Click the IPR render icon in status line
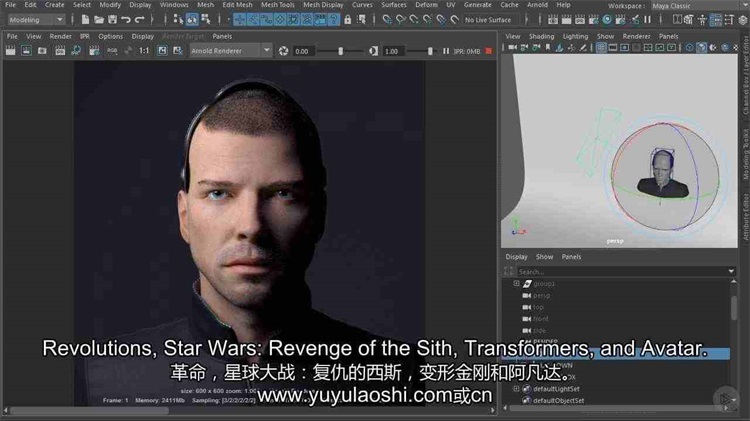 pos(580,20)
